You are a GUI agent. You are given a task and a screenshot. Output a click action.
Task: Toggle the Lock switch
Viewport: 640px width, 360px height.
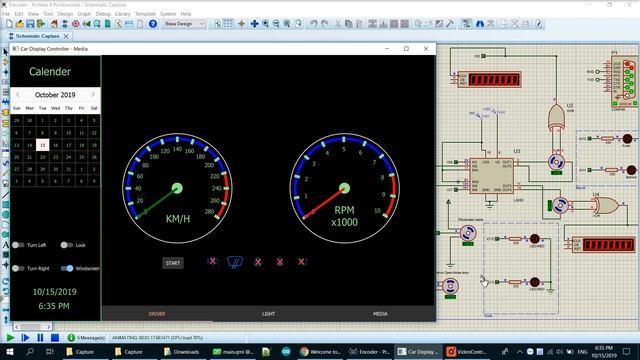pos(67,245)
